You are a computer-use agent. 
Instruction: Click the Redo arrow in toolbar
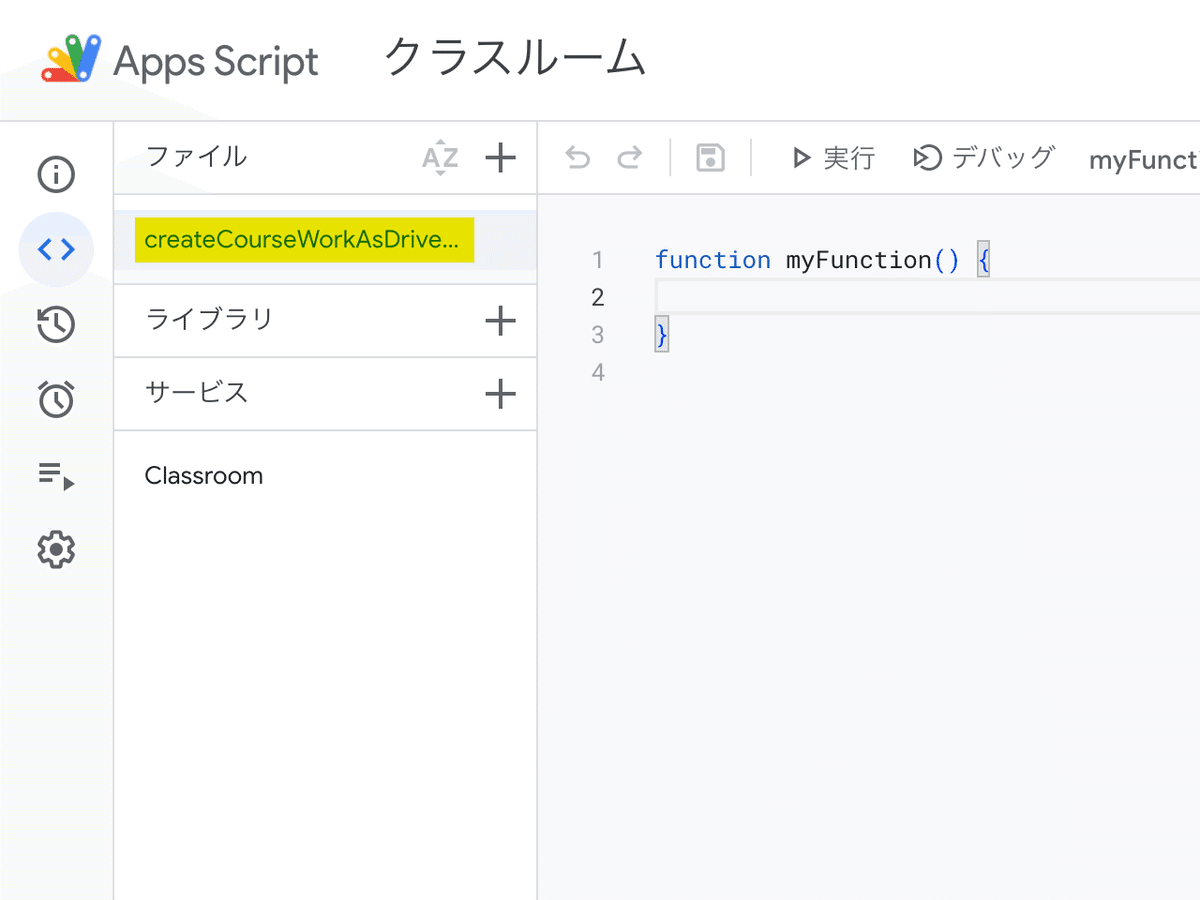coord(629,158)
